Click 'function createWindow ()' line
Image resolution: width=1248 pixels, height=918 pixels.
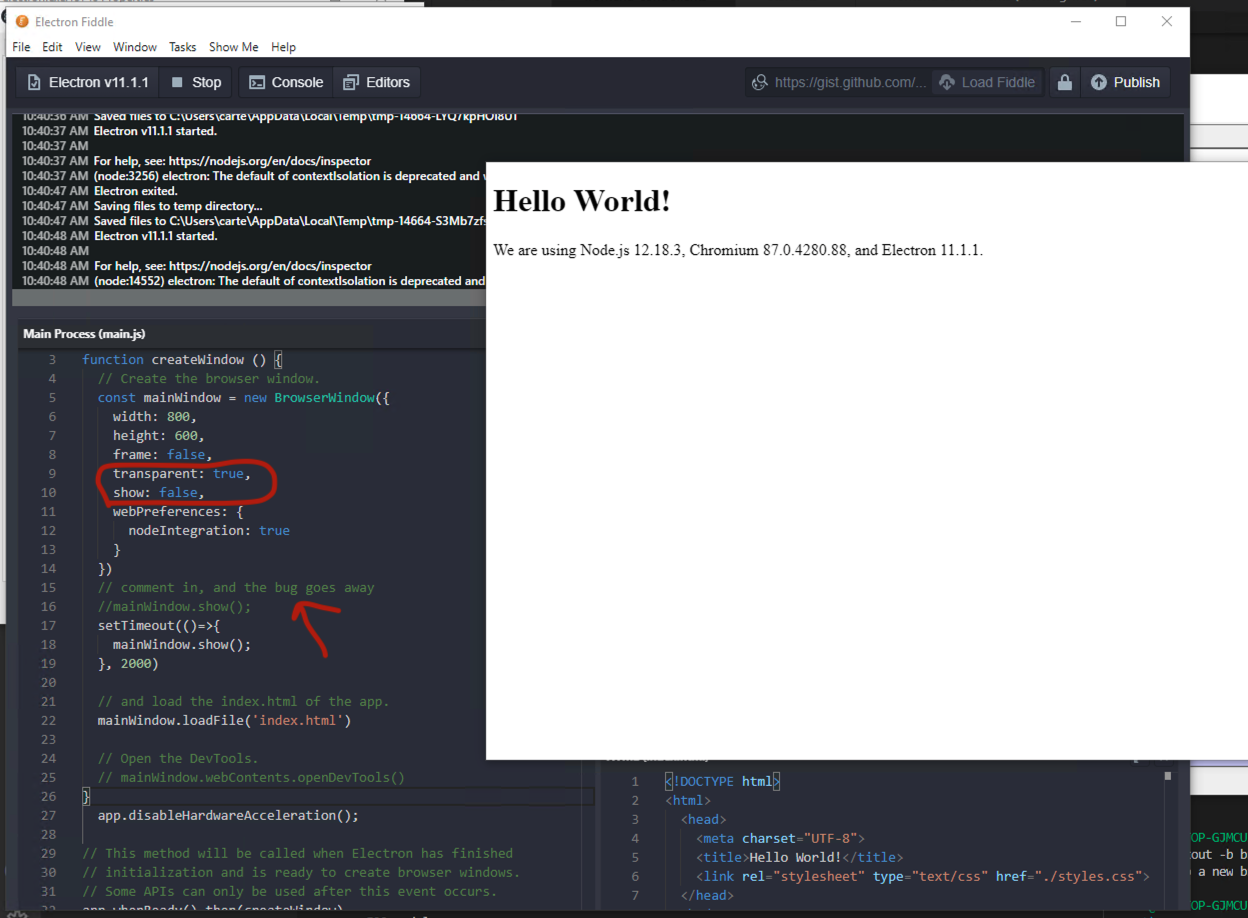tap(183, 359)
